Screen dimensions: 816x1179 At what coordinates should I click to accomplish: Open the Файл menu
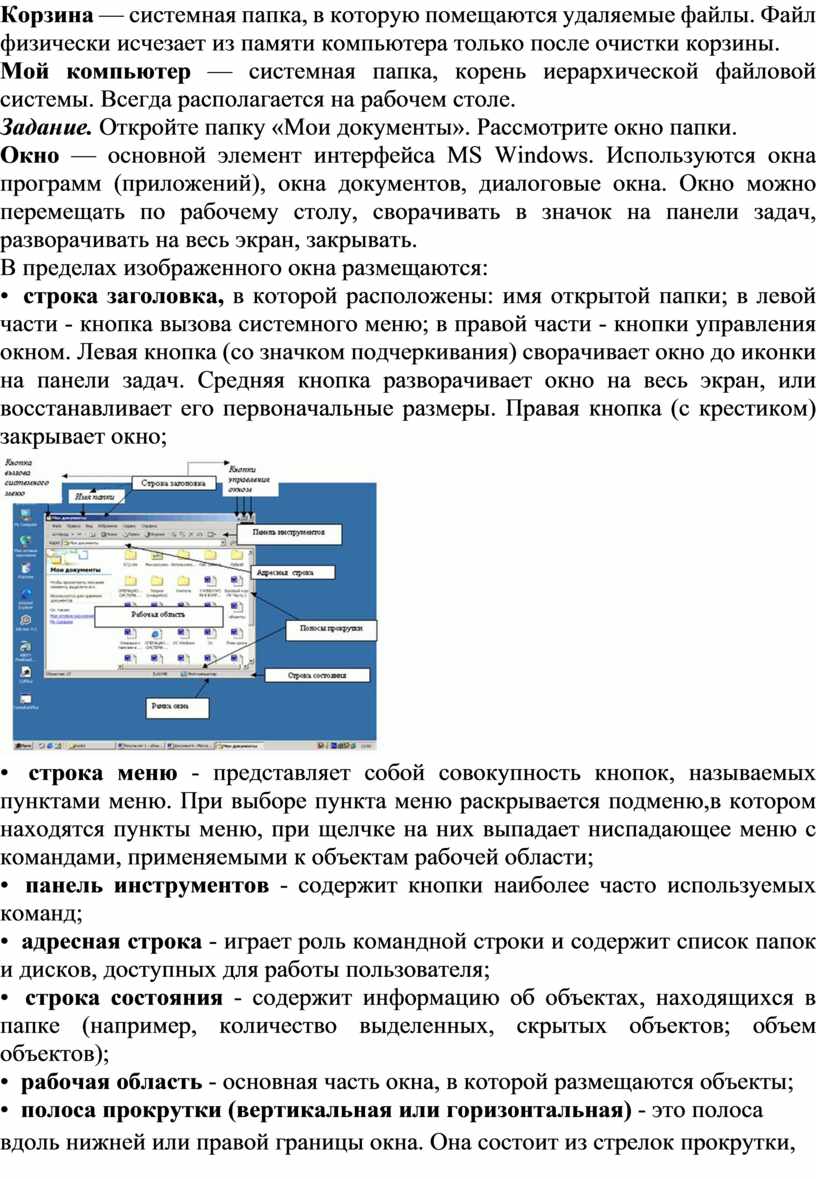(57, 526)
